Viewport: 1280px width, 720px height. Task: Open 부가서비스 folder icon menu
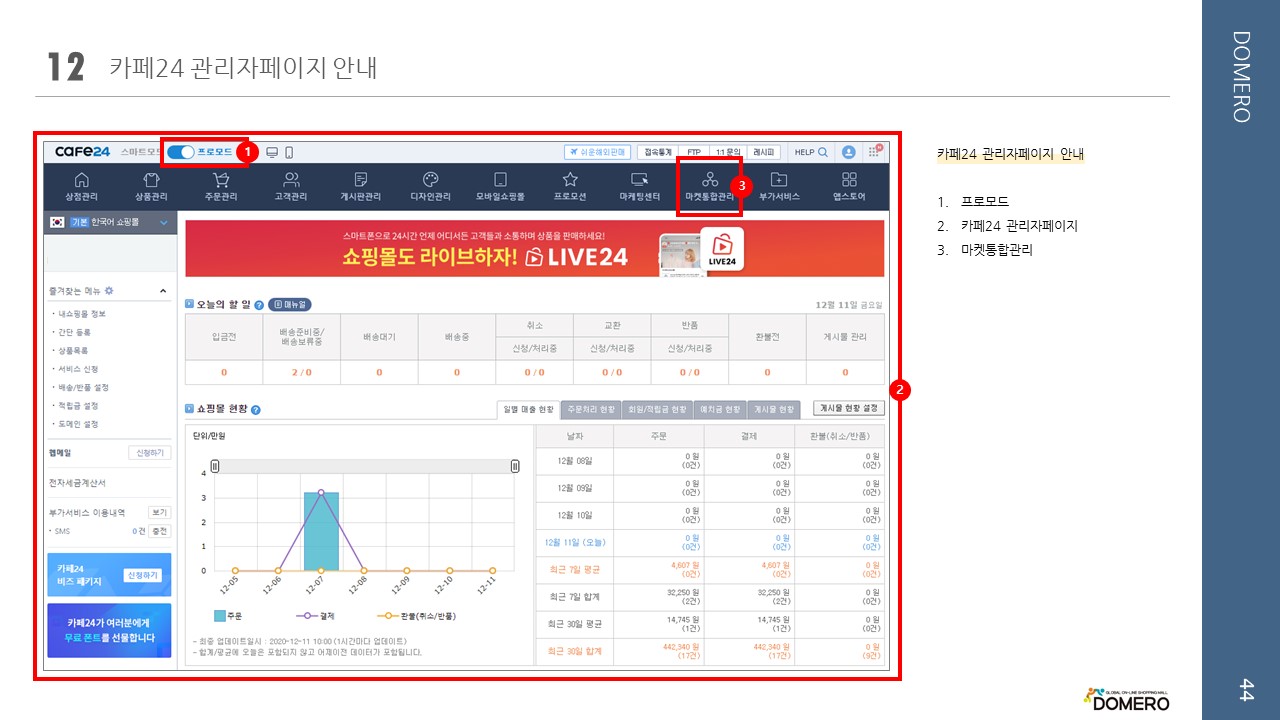click(779, 187)
